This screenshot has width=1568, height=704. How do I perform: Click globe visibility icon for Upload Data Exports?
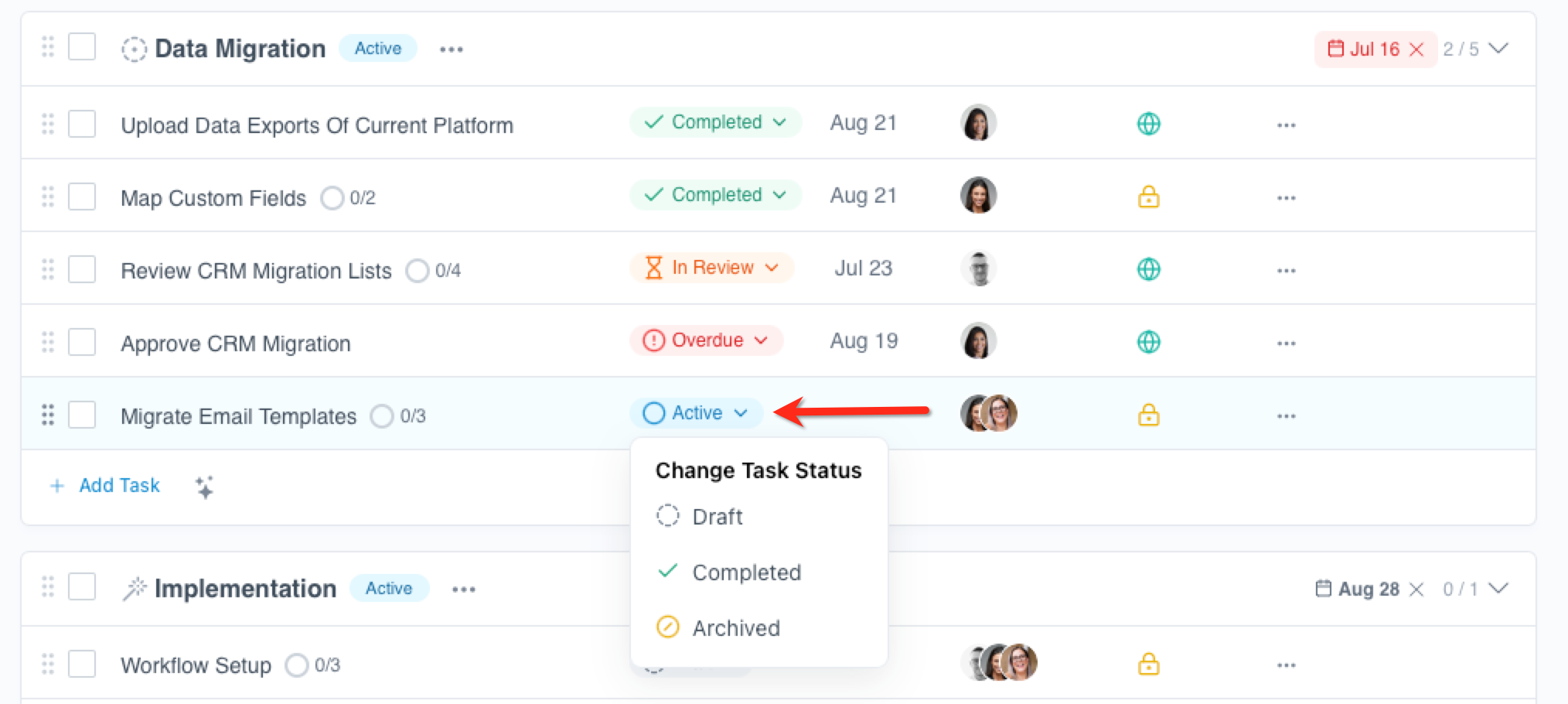tap(1148, 124)
